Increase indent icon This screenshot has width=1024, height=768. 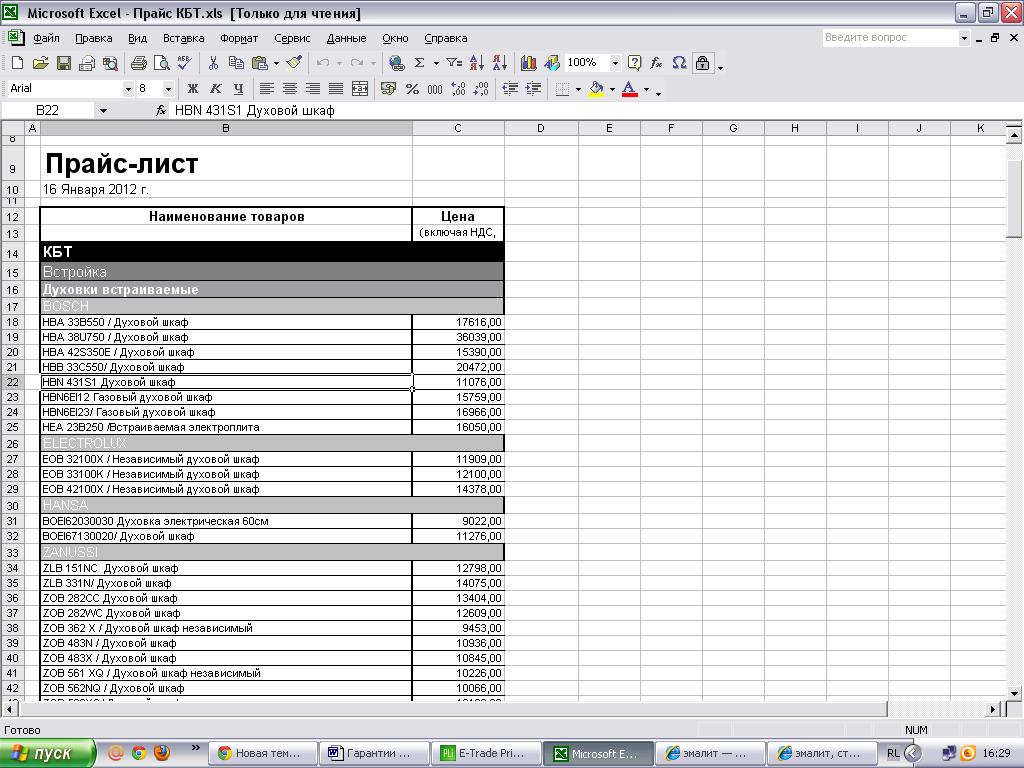533,88
